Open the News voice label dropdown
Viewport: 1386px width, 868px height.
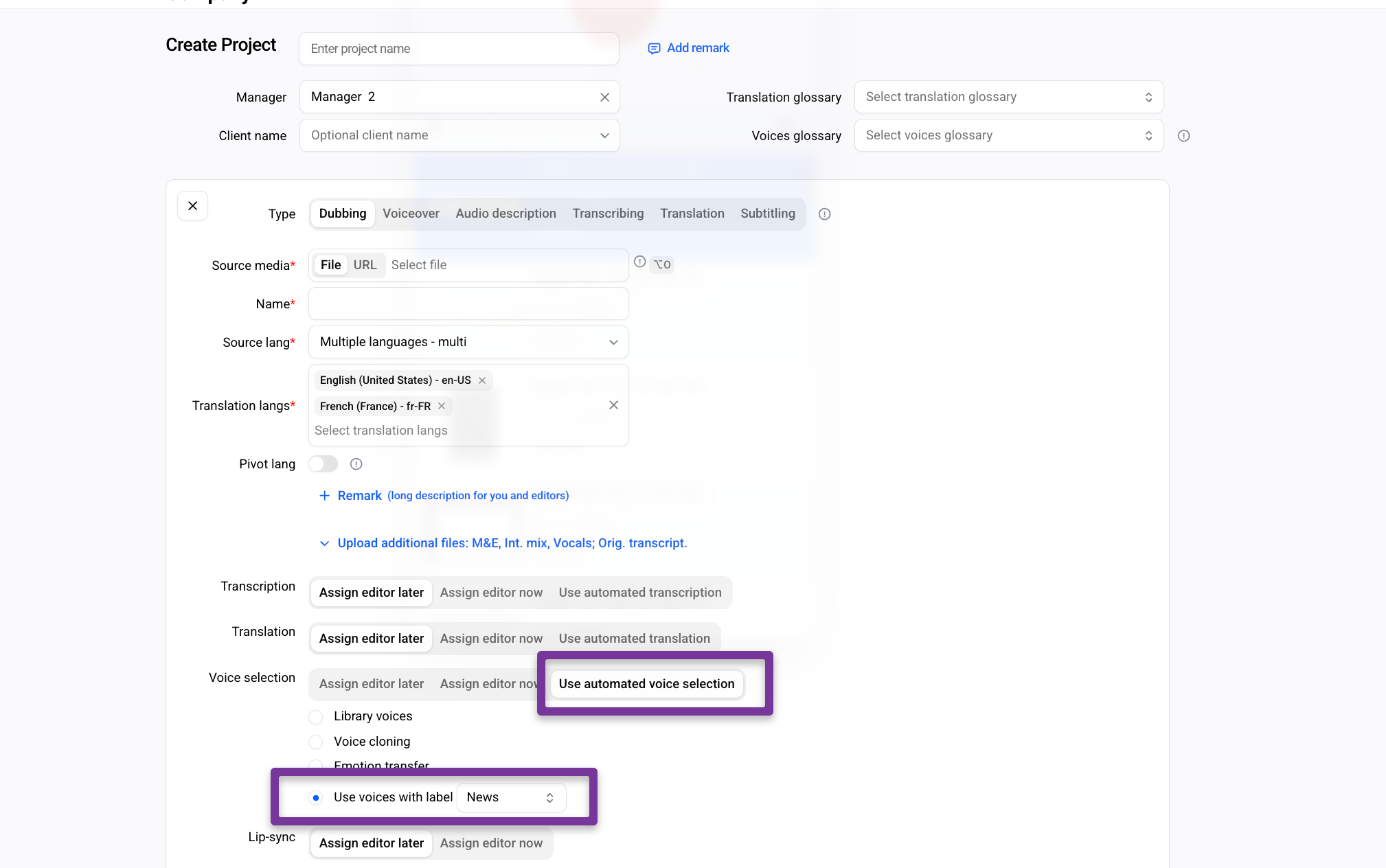tap(511, 797)
